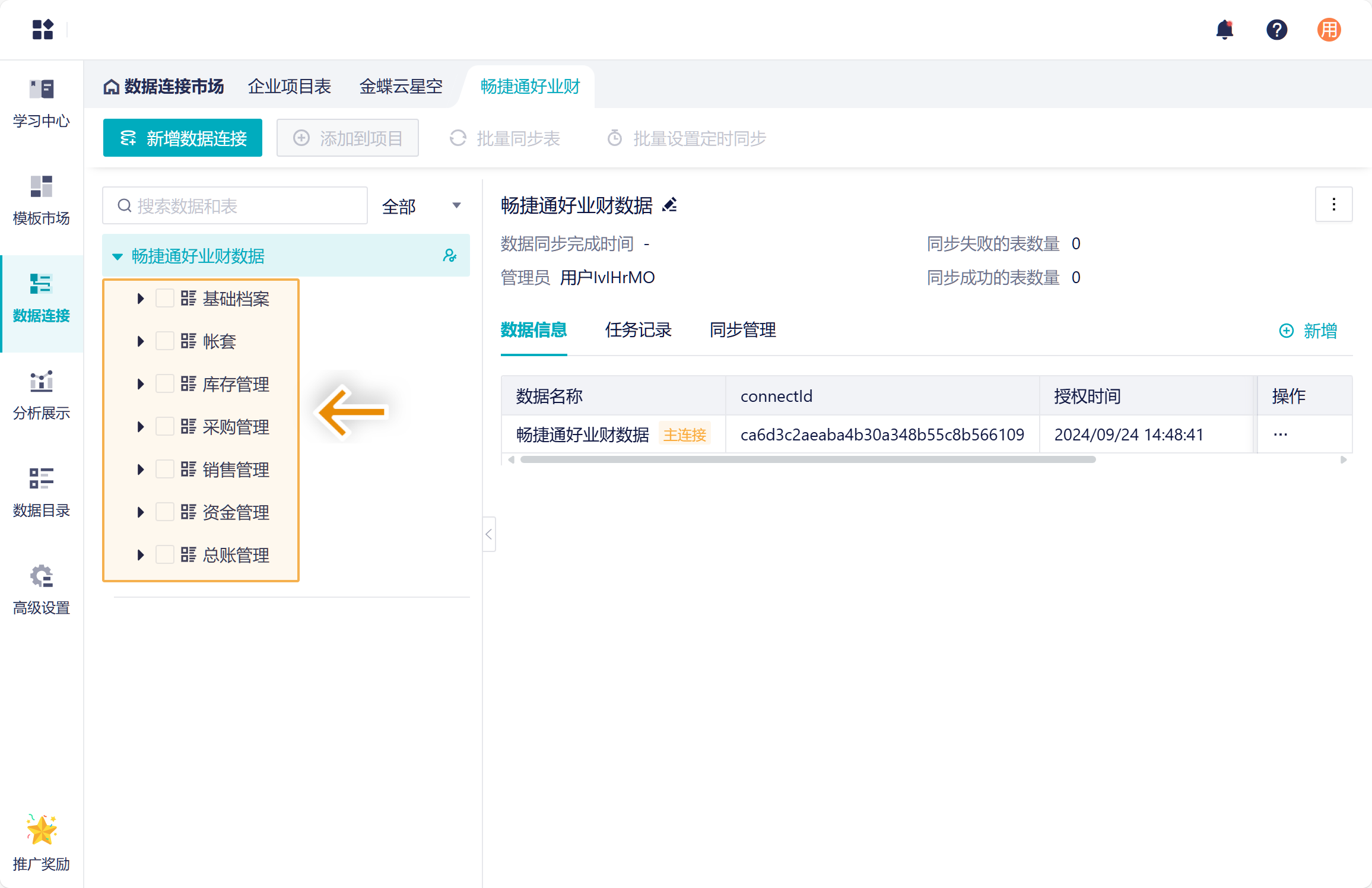Collapse the 畅捷通好业财数据 root node

(x=117, y=256)
